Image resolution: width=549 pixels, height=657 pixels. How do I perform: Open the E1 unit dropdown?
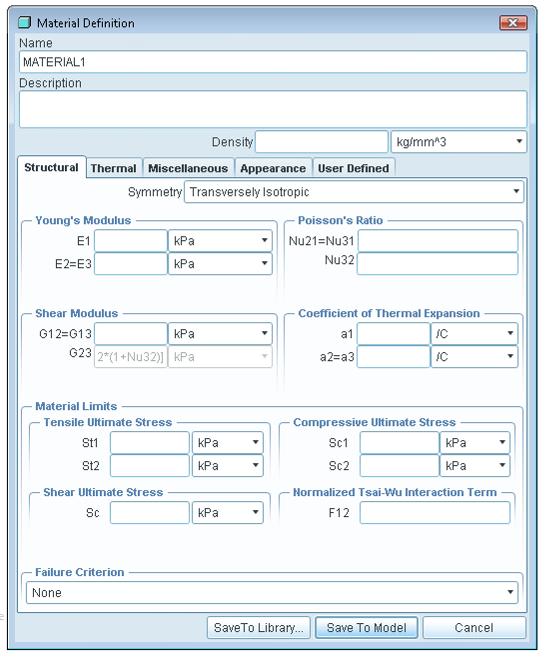220,241
